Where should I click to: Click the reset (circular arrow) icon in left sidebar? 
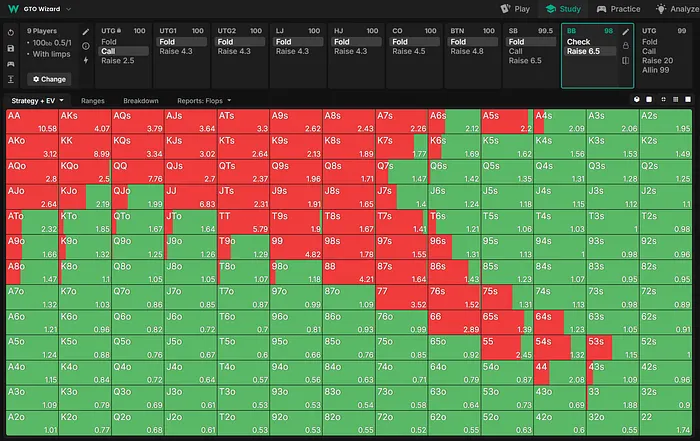(9, 31)
